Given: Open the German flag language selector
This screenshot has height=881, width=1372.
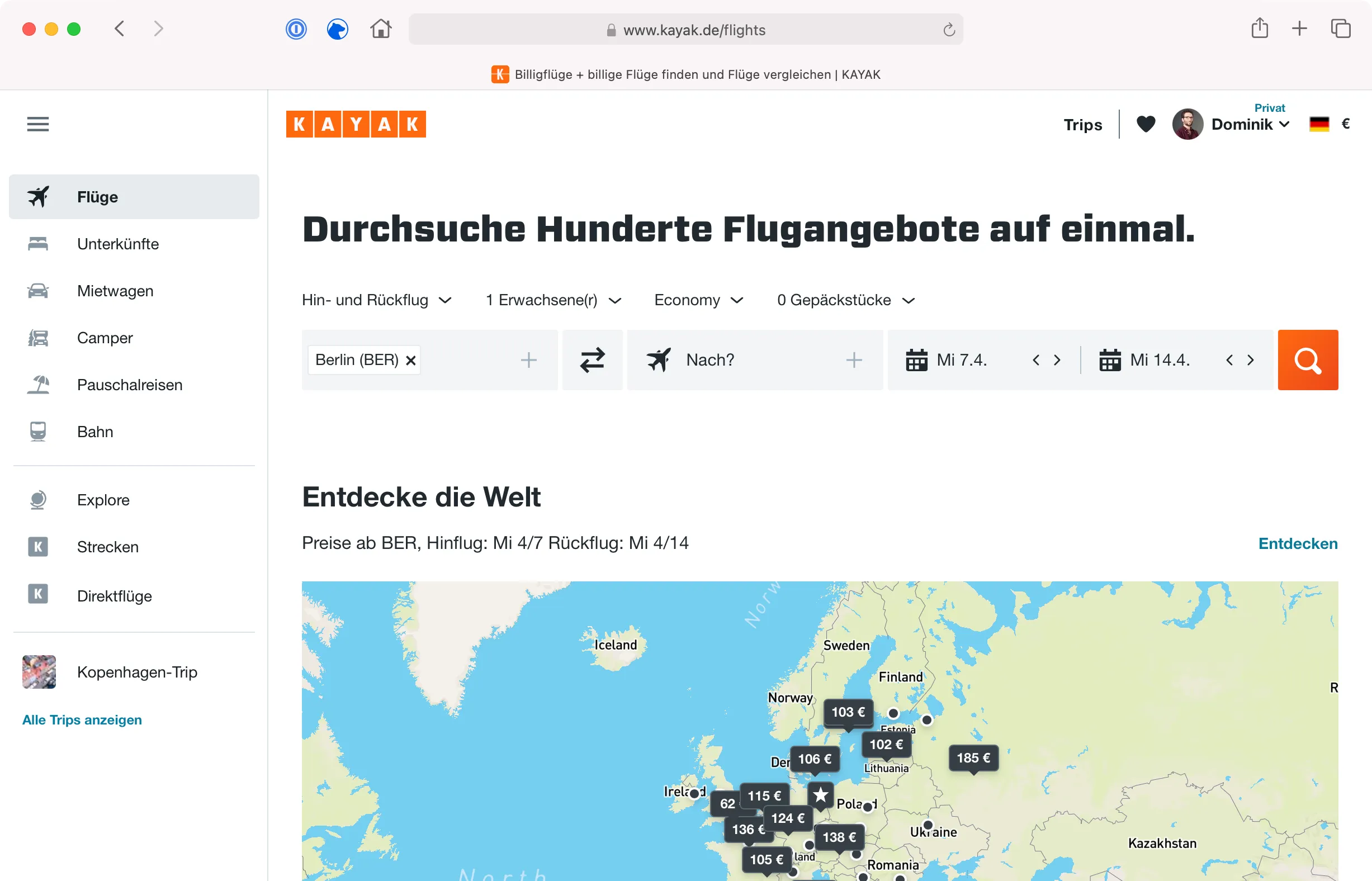Looking at the screenshot, I should (x=1319, y=124).
